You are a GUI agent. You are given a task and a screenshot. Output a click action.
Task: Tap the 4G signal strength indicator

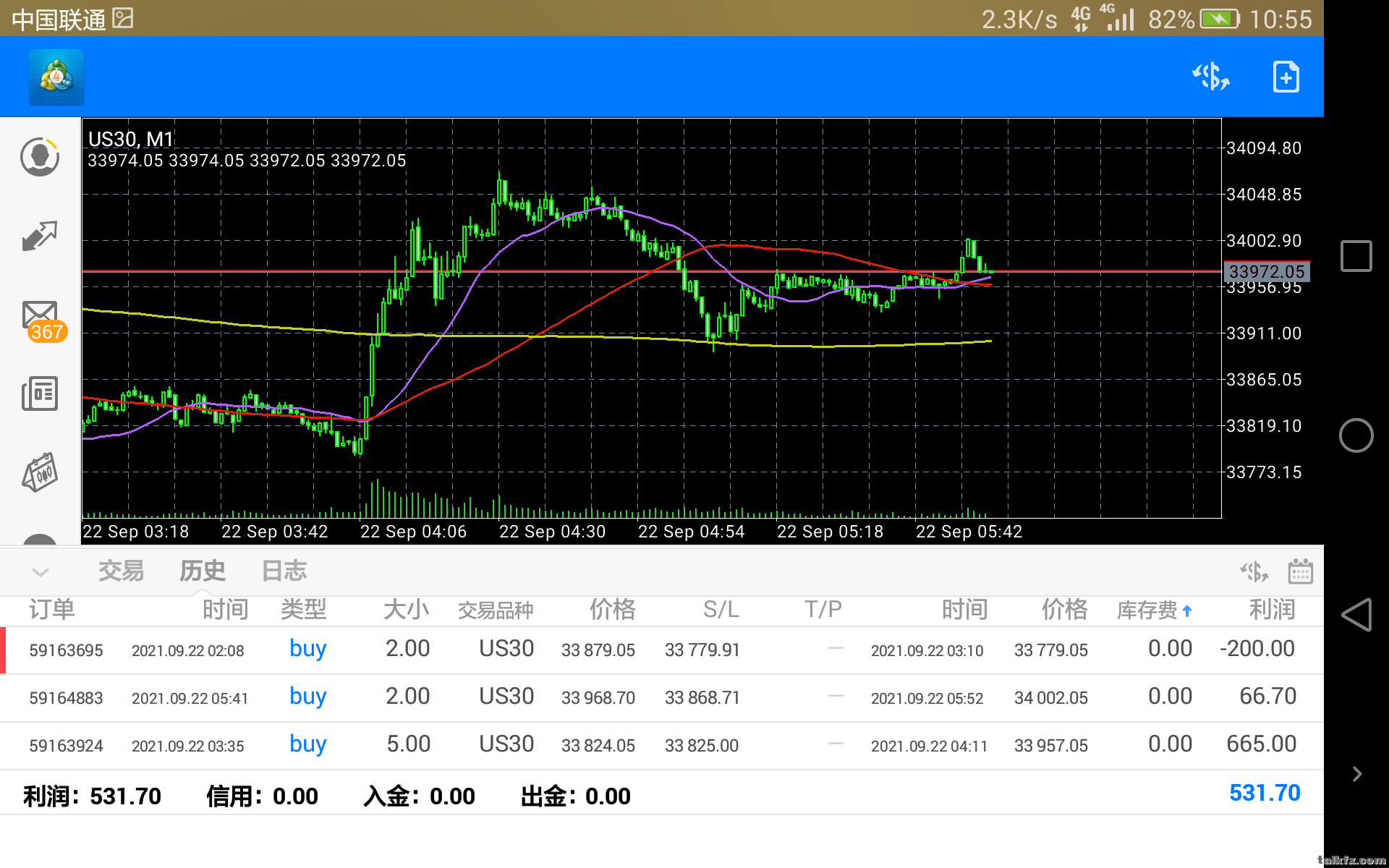pos(1117,19)
